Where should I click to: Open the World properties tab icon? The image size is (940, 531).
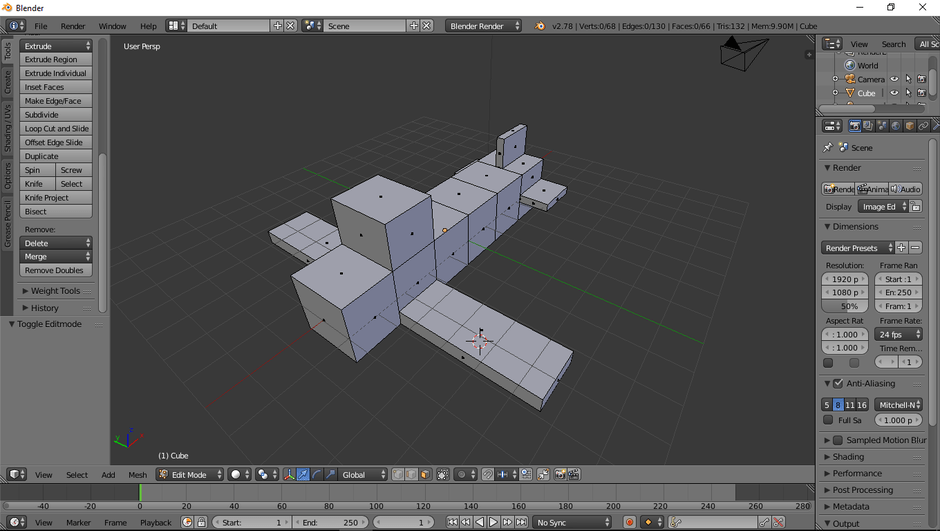[x=896, y=126]
